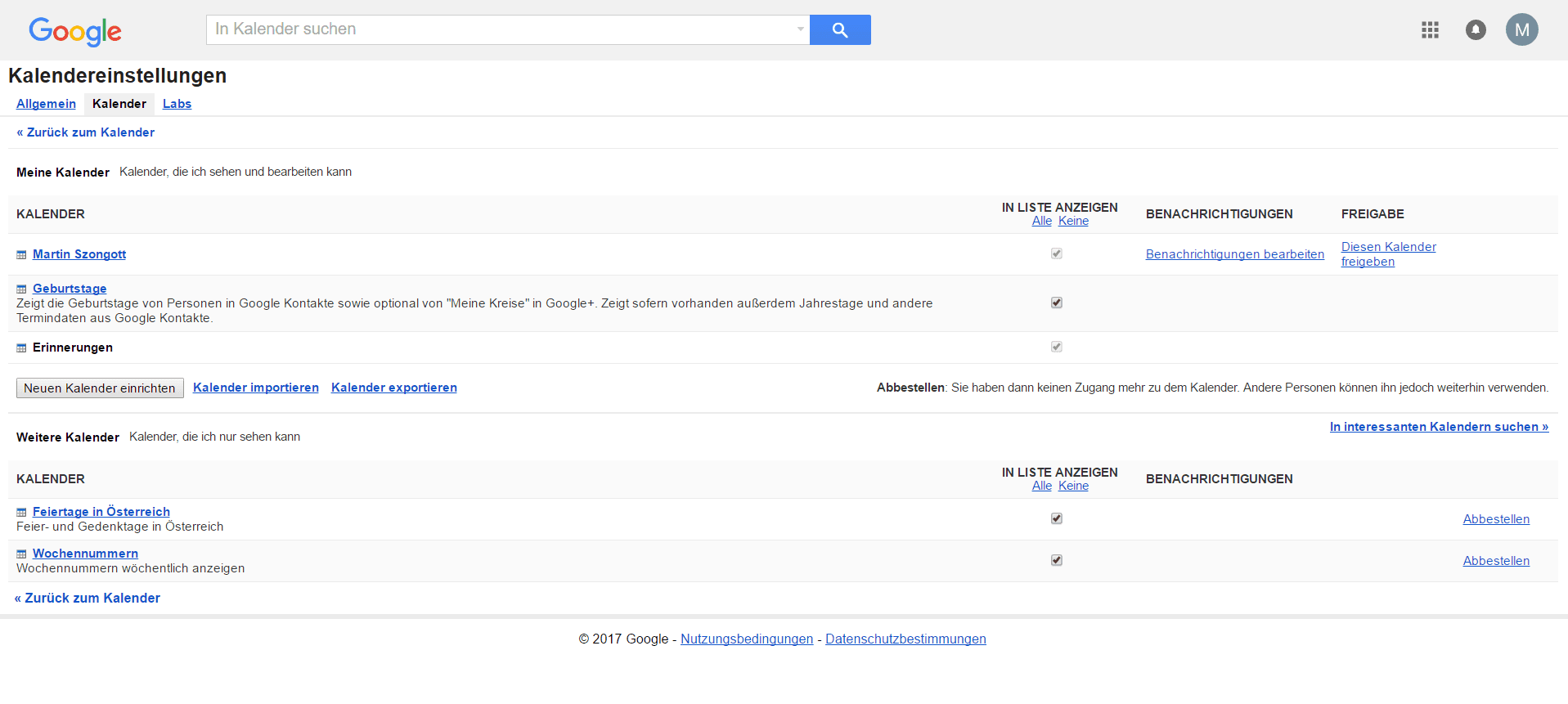This screenshot has width=1568, height=704.
Task: Click Alle under Weitere Kalender
Action: [x=1042, y=486]
